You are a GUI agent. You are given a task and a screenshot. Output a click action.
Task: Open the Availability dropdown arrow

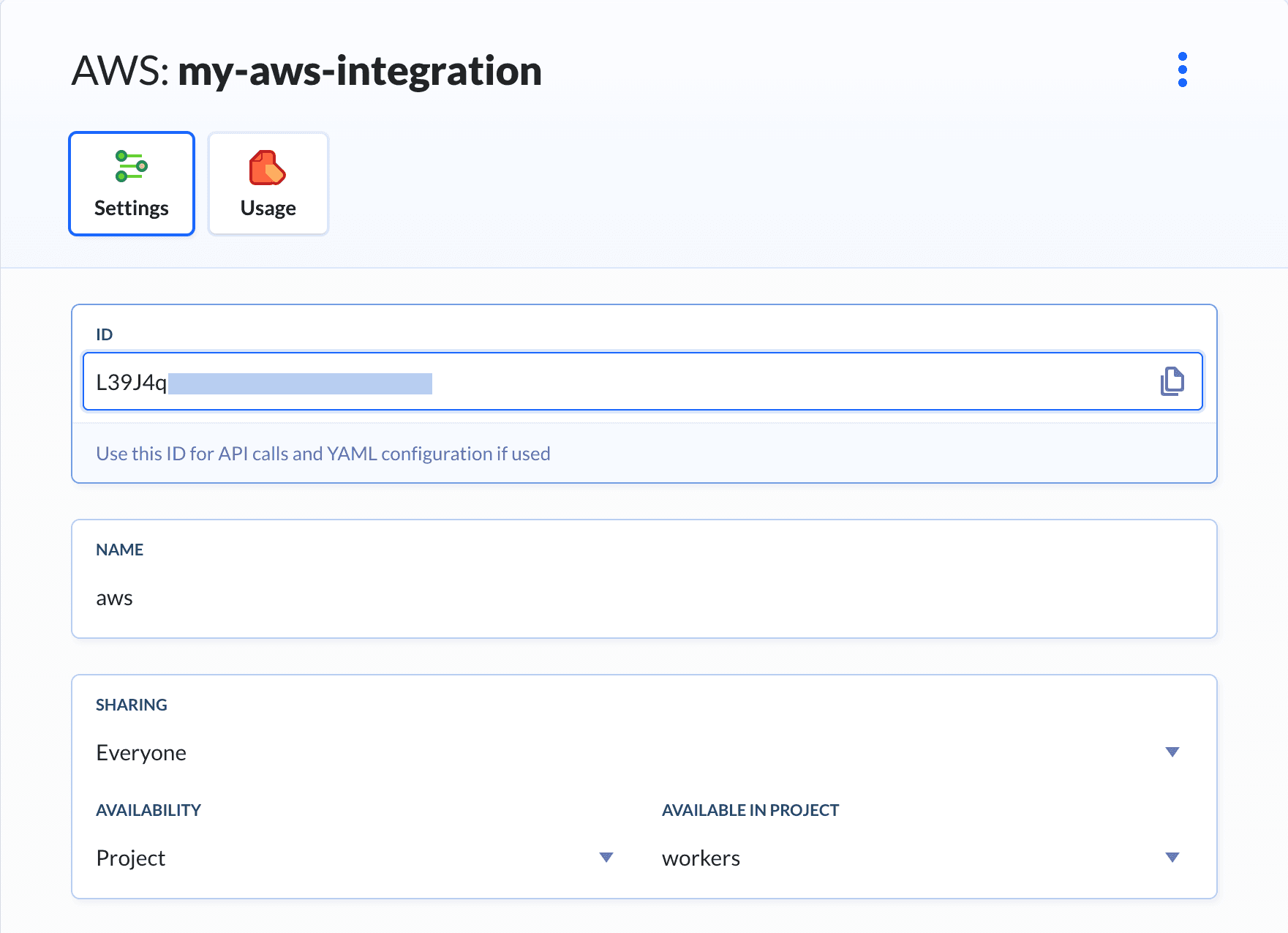(606, 858)
